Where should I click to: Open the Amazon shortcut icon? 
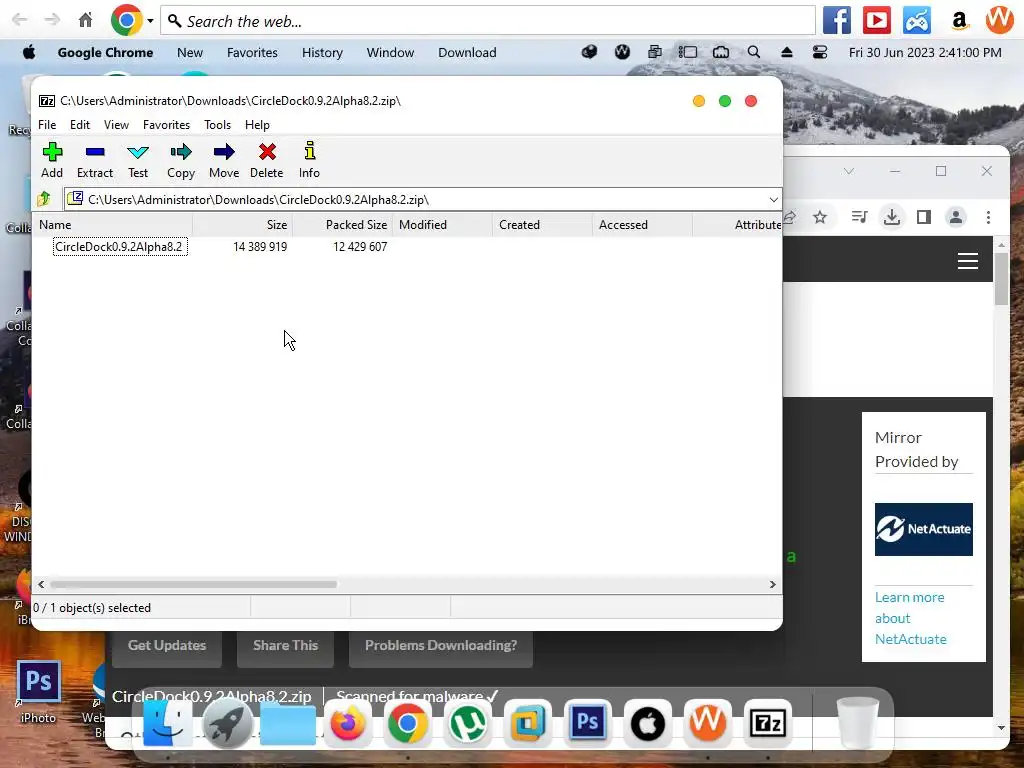coord(959,21)
